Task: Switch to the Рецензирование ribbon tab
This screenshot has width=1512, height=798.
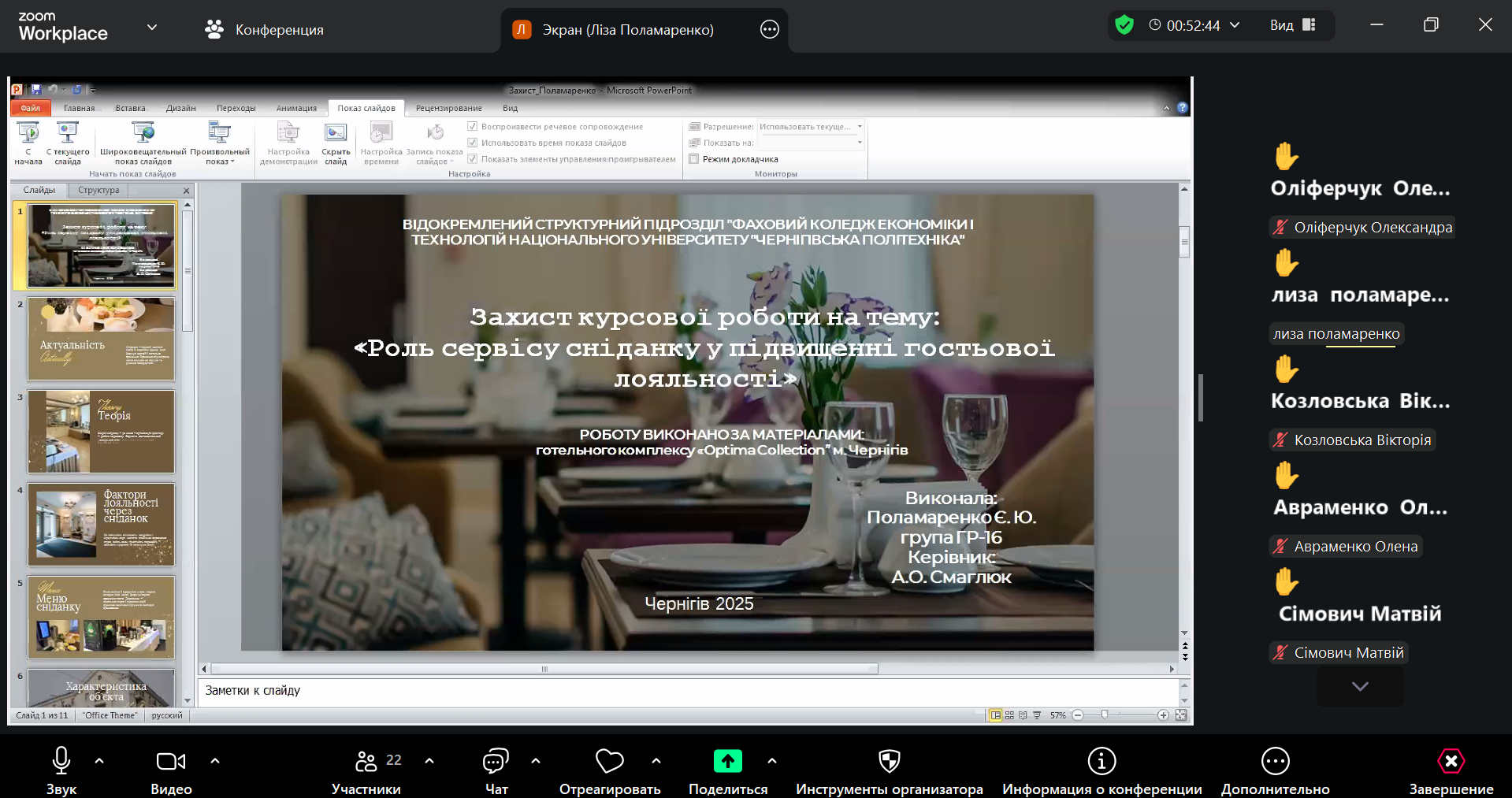Action: pyautogui.click(x=448, y=108)
